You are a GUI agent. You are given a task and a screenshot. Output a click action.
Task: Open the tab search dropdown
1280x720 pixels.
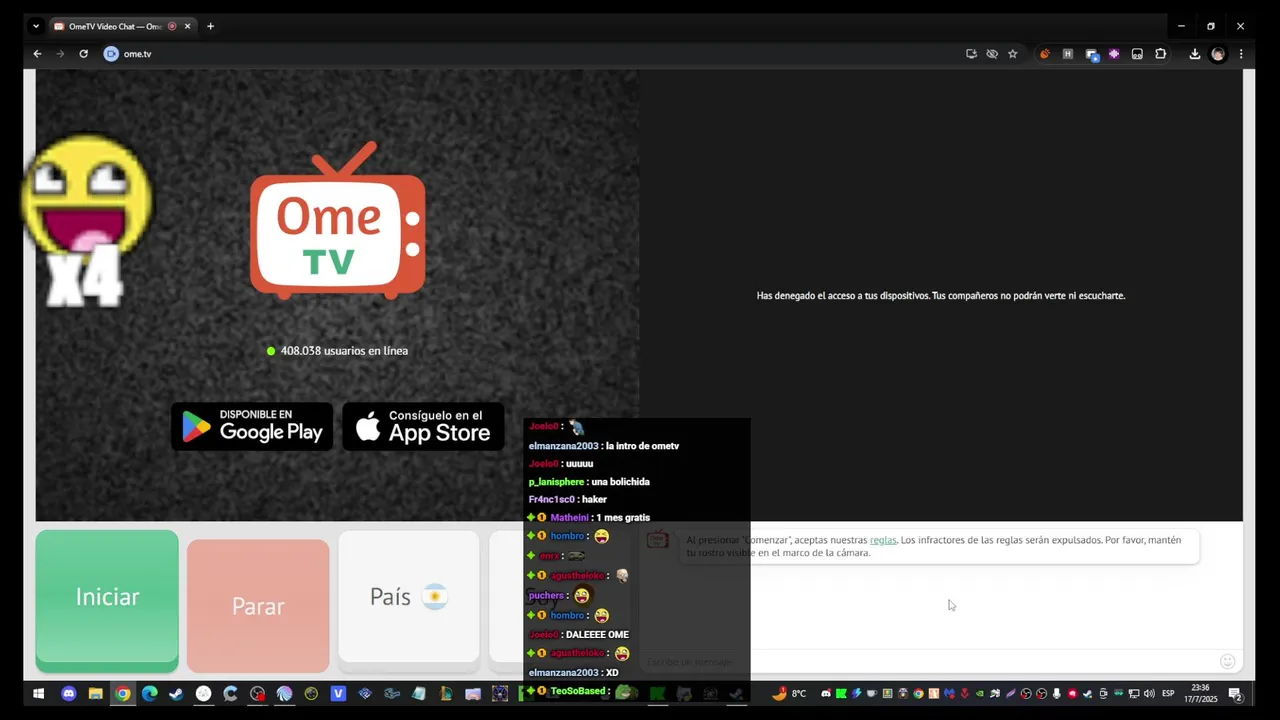click(x=35, y=26)
